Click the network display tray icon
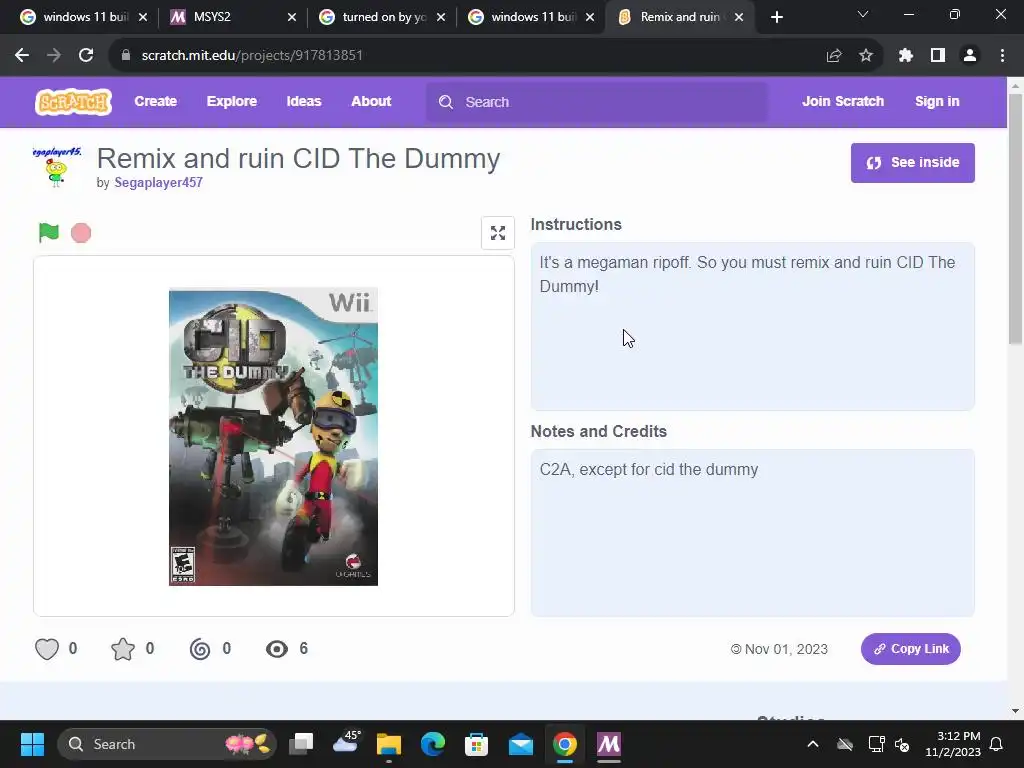Screen dimensions: 1024x768 click(x=876, y=744)
